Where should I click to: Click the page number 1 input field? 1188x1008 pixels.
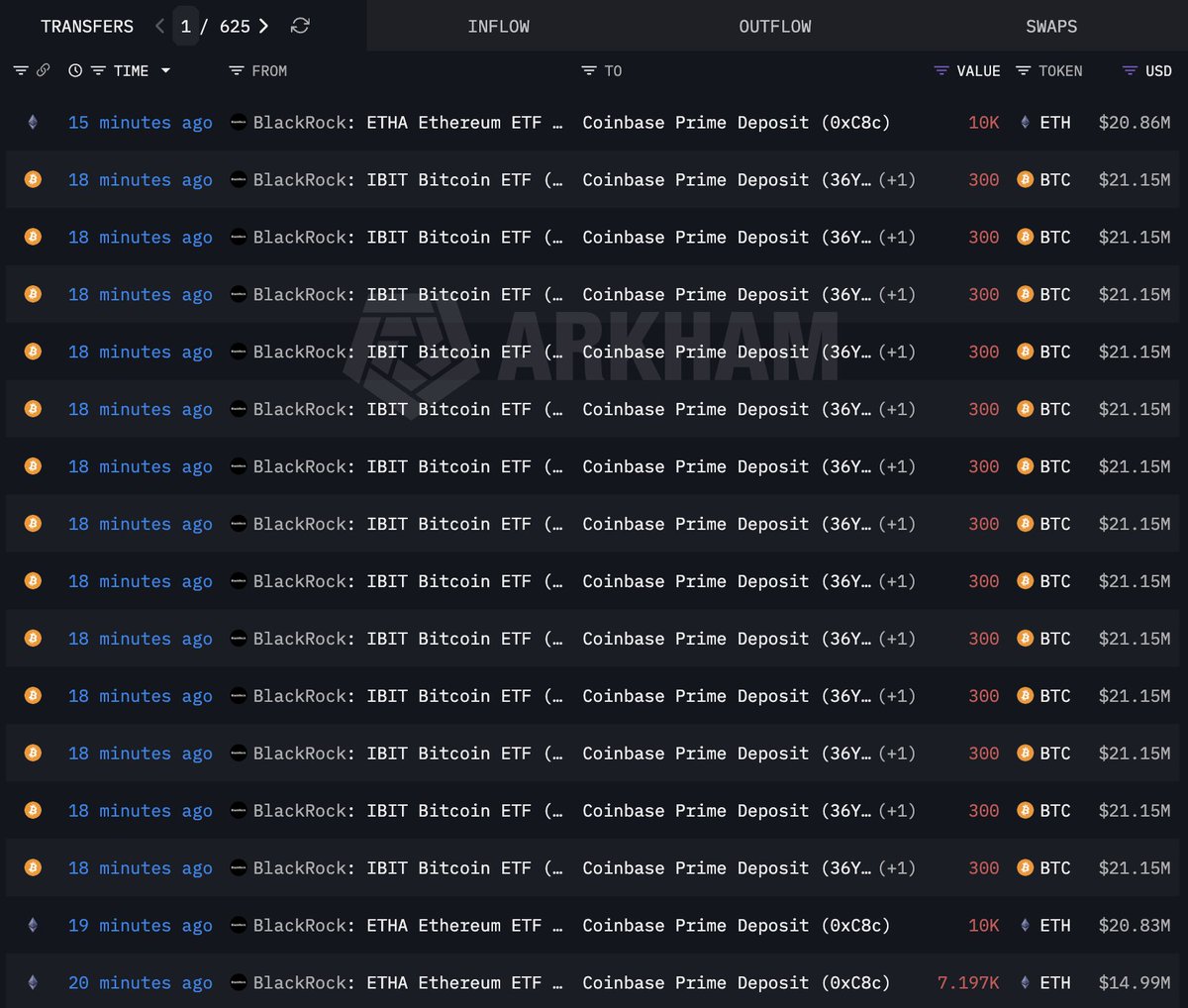pos(185,26)
